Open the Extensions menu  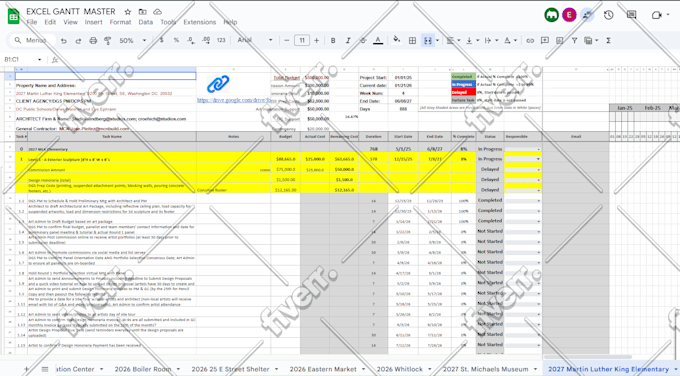(x=199, y=22)
